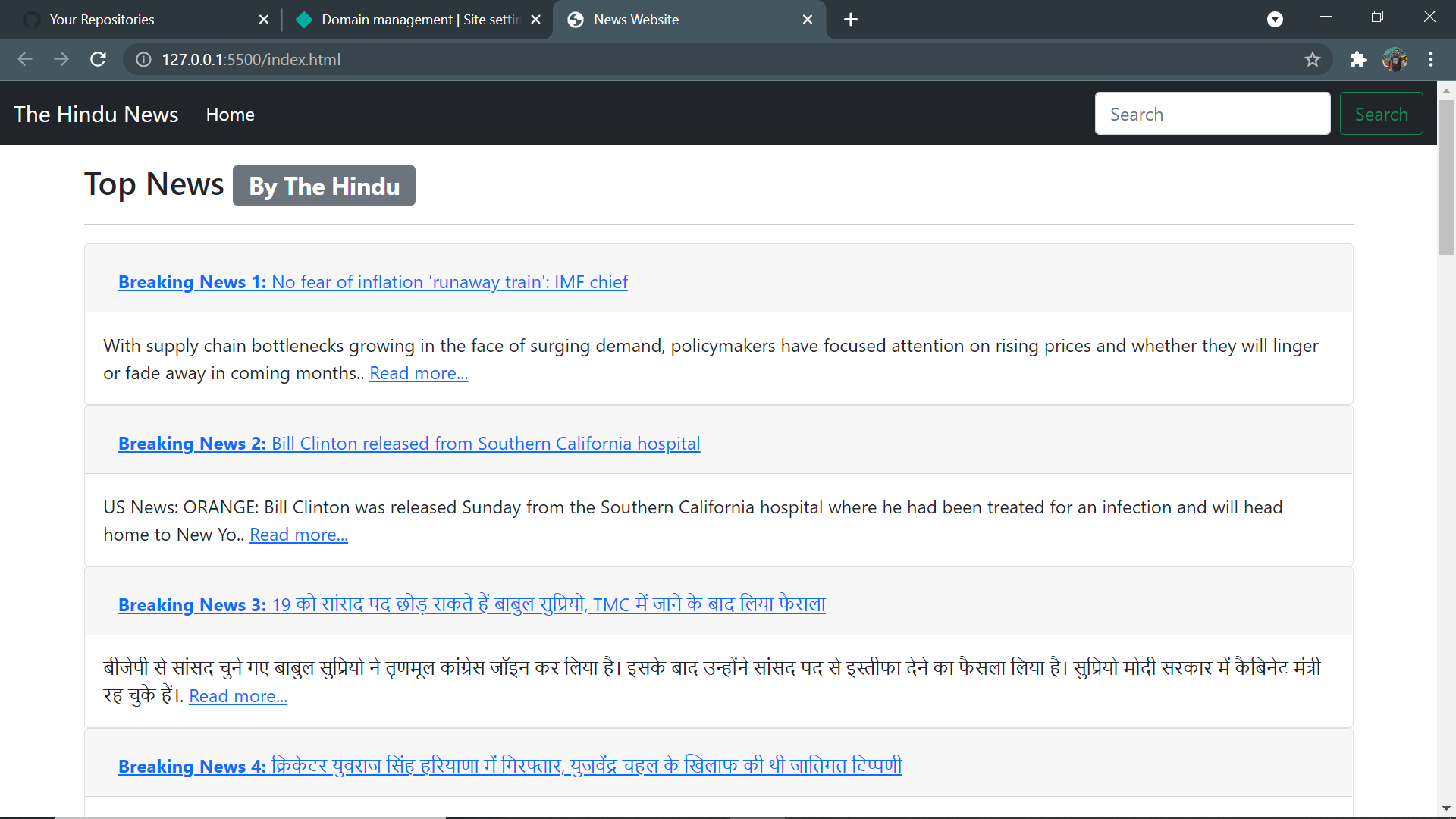Reload the page
Viewport: 1456px width, 819px height.
pyautogui.click(x=98, y=59)
